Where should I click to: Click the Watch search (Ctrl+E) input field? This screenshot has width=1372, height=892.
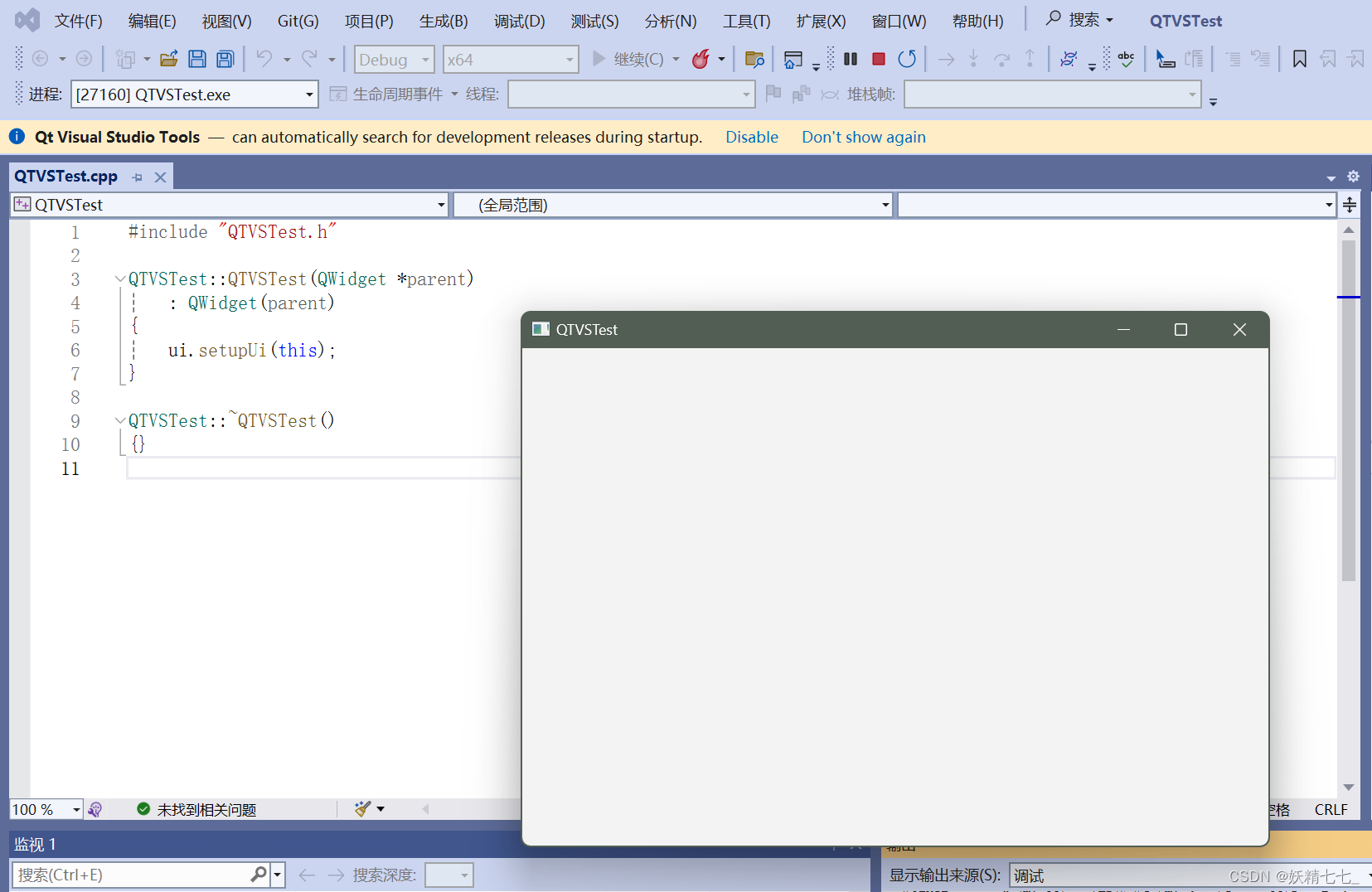[133, 875]
